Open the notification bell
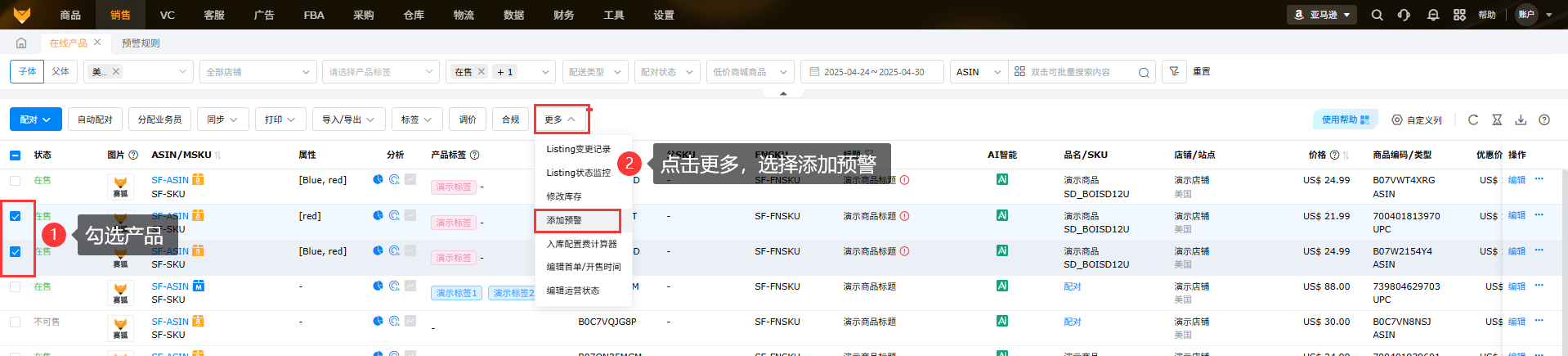This screenshot has width=1568, height=356. point(1433,15)
